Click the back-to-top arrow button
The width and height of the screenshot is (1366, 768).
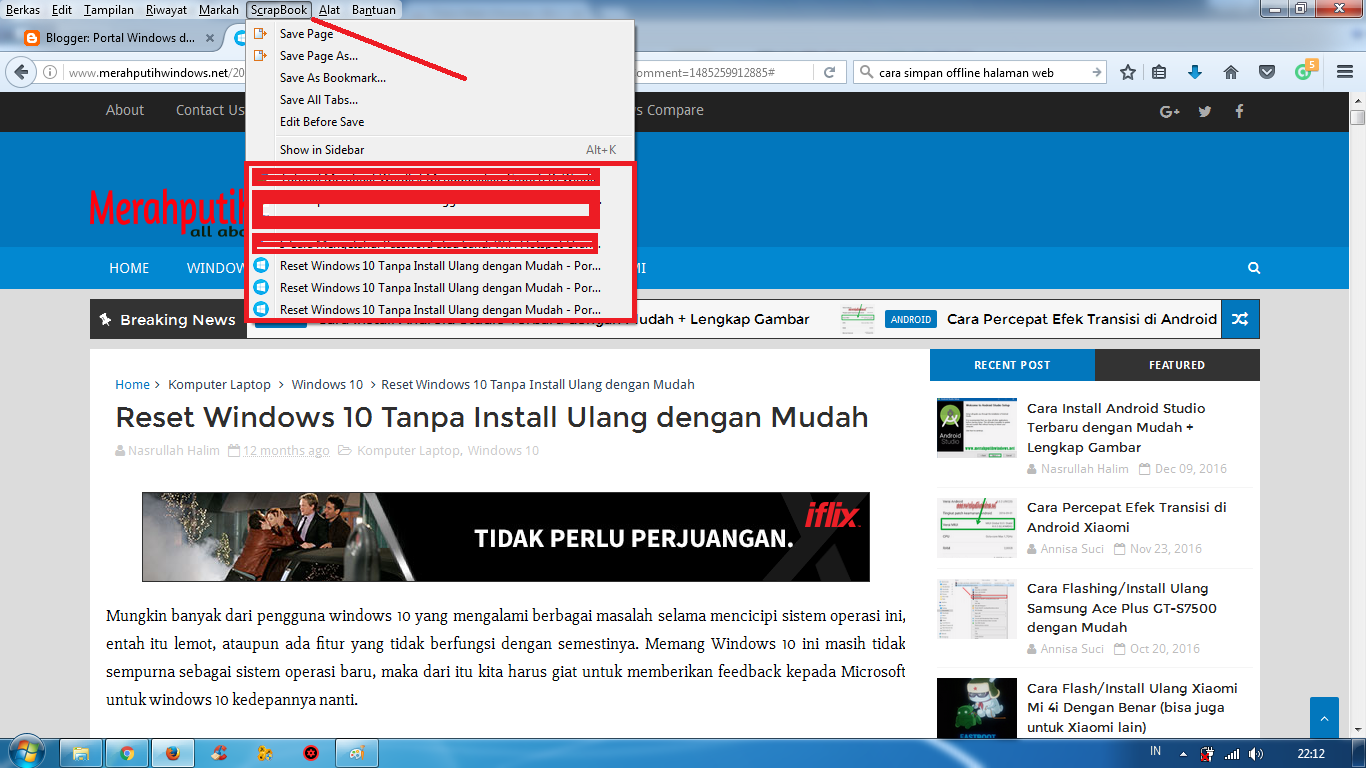pyautogui.click(x=1324, y=718)
